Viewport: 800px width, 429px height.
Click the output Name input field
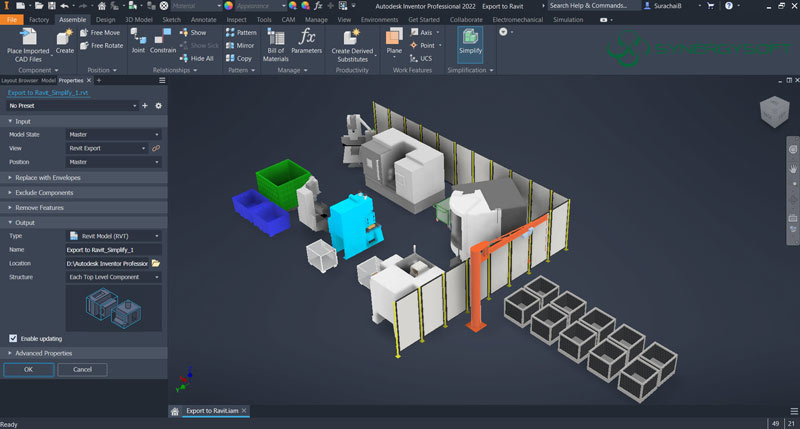pyautogui.click(x=113, y=250)
